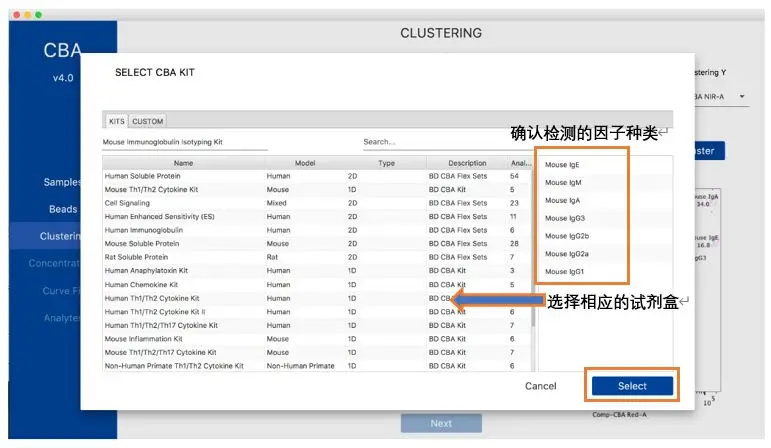This screenshot has width=771, height=448.
Task: Click the Next button below dialog
Action: 441,423
